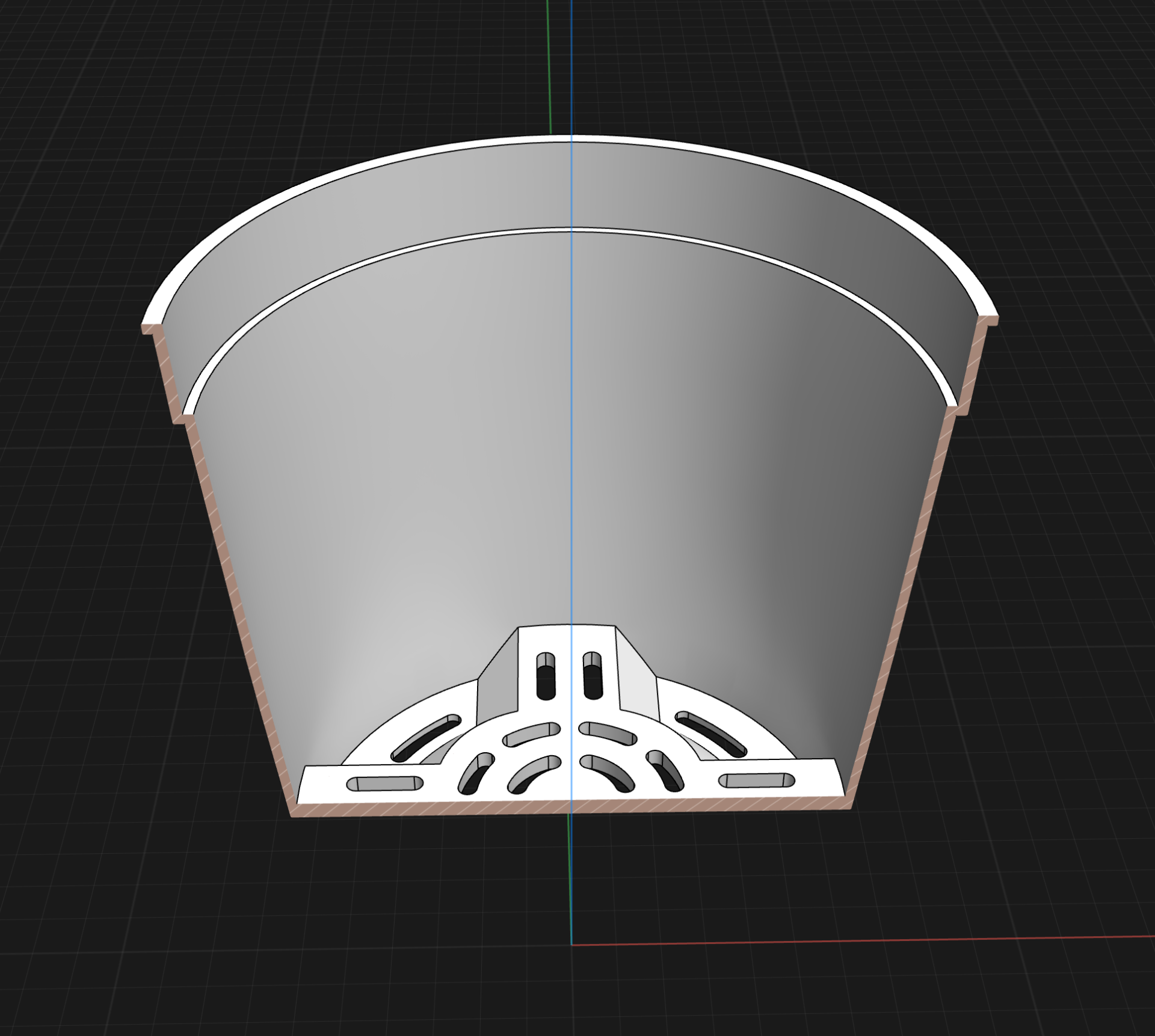Click the right vertical slot in the central hub
The height and width of the screenshot is (1036, 1155).
coord(593,676)
